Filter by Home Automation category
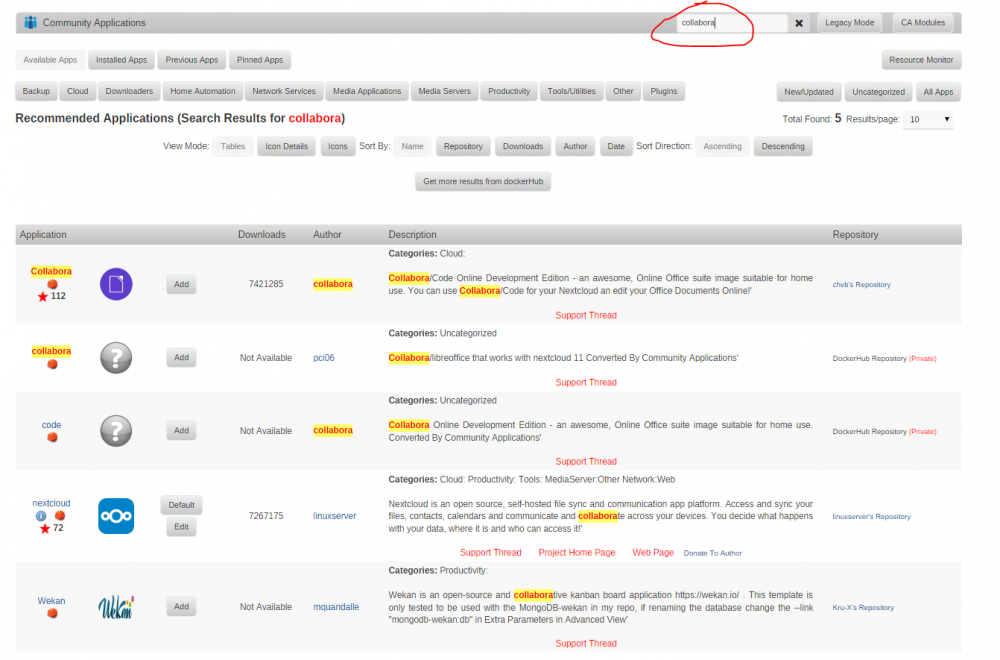Screen dimensions: 1000x660 tap(203, 91)
